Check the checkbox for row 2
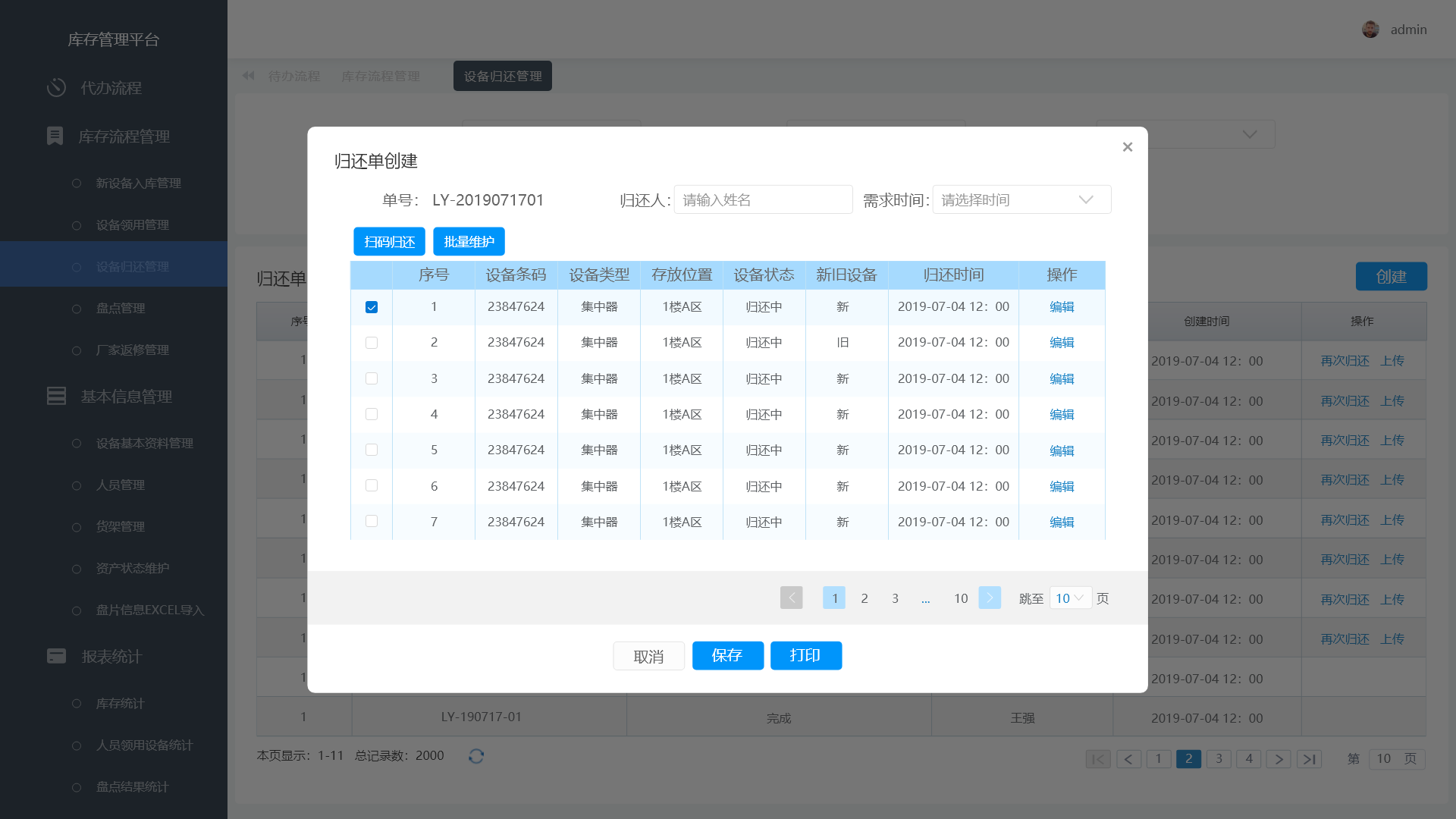The height and width of the screenshot is (819, 1456). click(372, 343)
